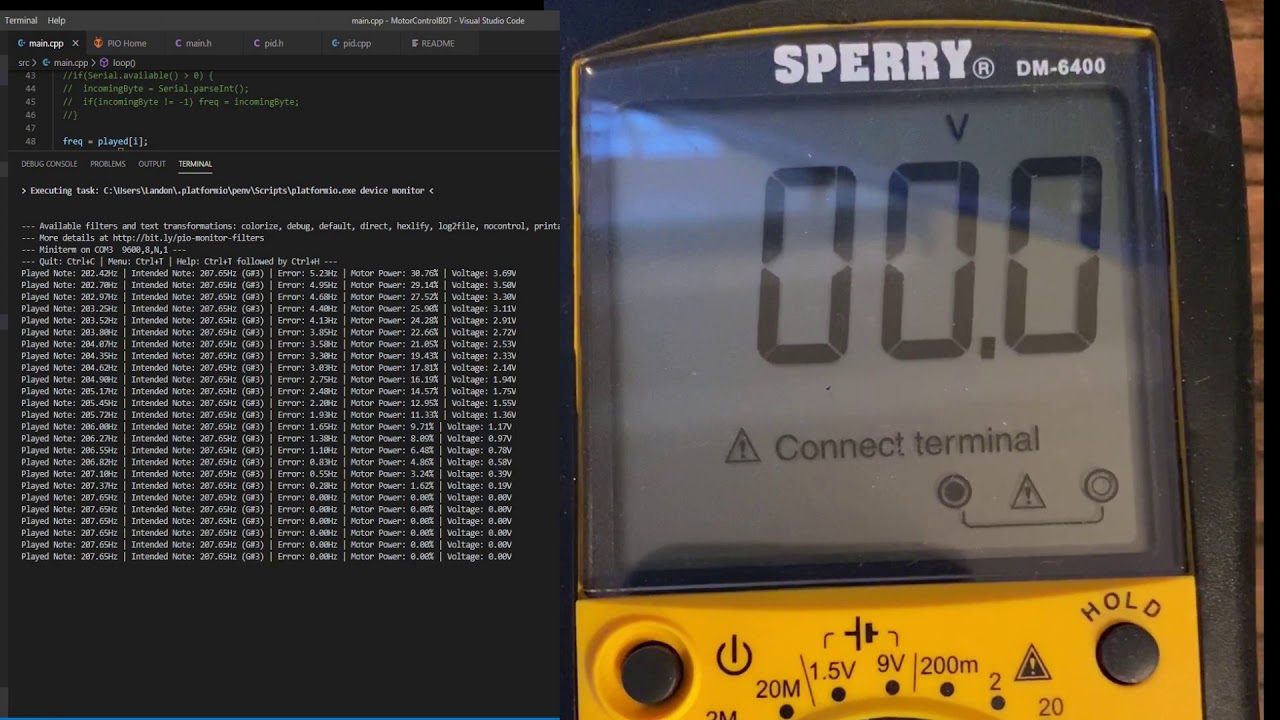The width and height of the screenshot is (1280, 720).
Task: Click the last terminal row with Voltage 0.00V
Action: coord(267,557)
